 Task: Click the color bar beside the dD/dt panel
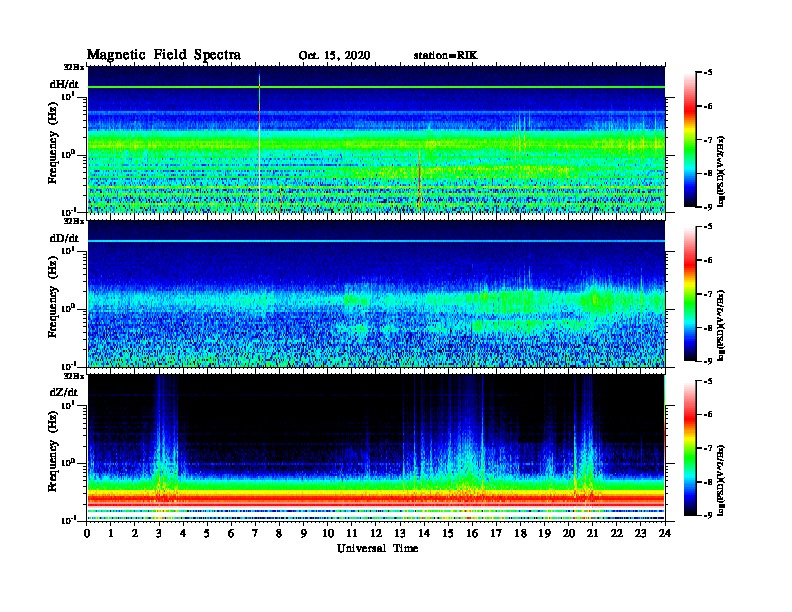pyautogui.click(x=690, y=294)
